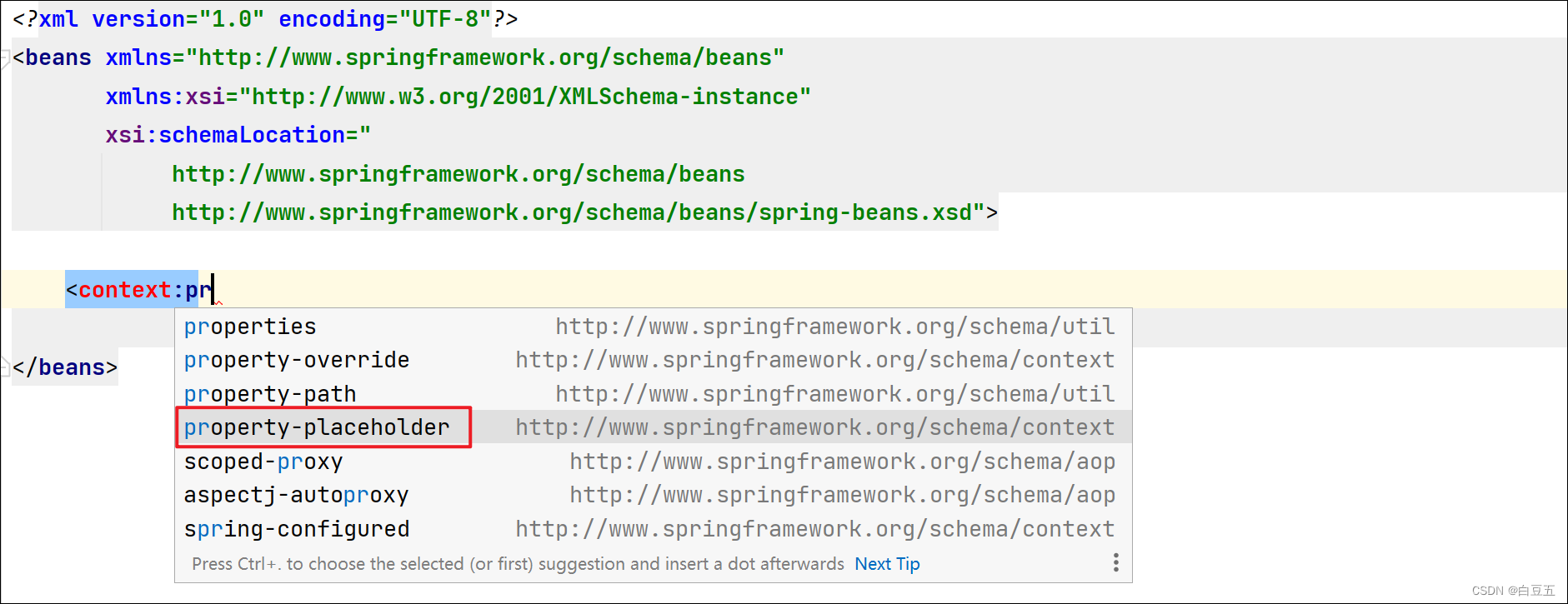Click the spring-beans.xsd schema URL
Image resolution: width=1568 pixels, height=604 pixels.
click(x=572, y=212)
